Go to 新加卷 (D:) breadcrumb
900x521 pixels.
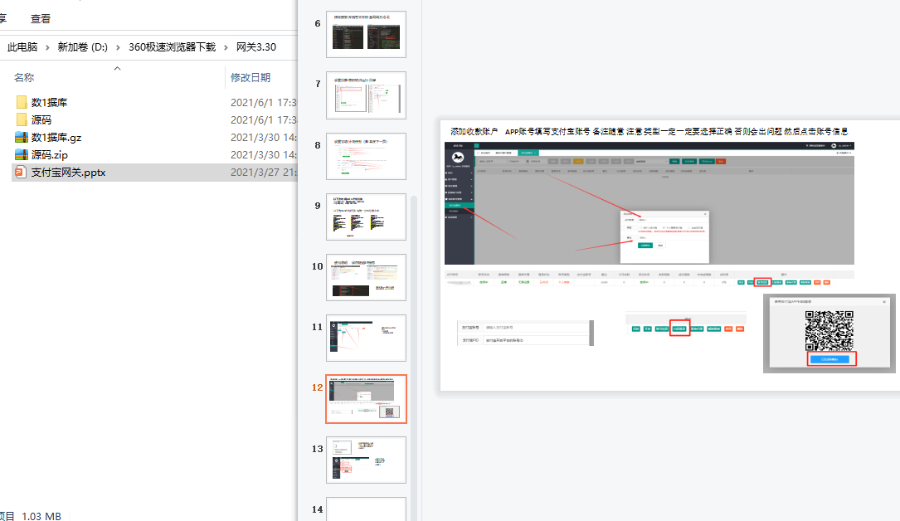(x=84, y=47)
